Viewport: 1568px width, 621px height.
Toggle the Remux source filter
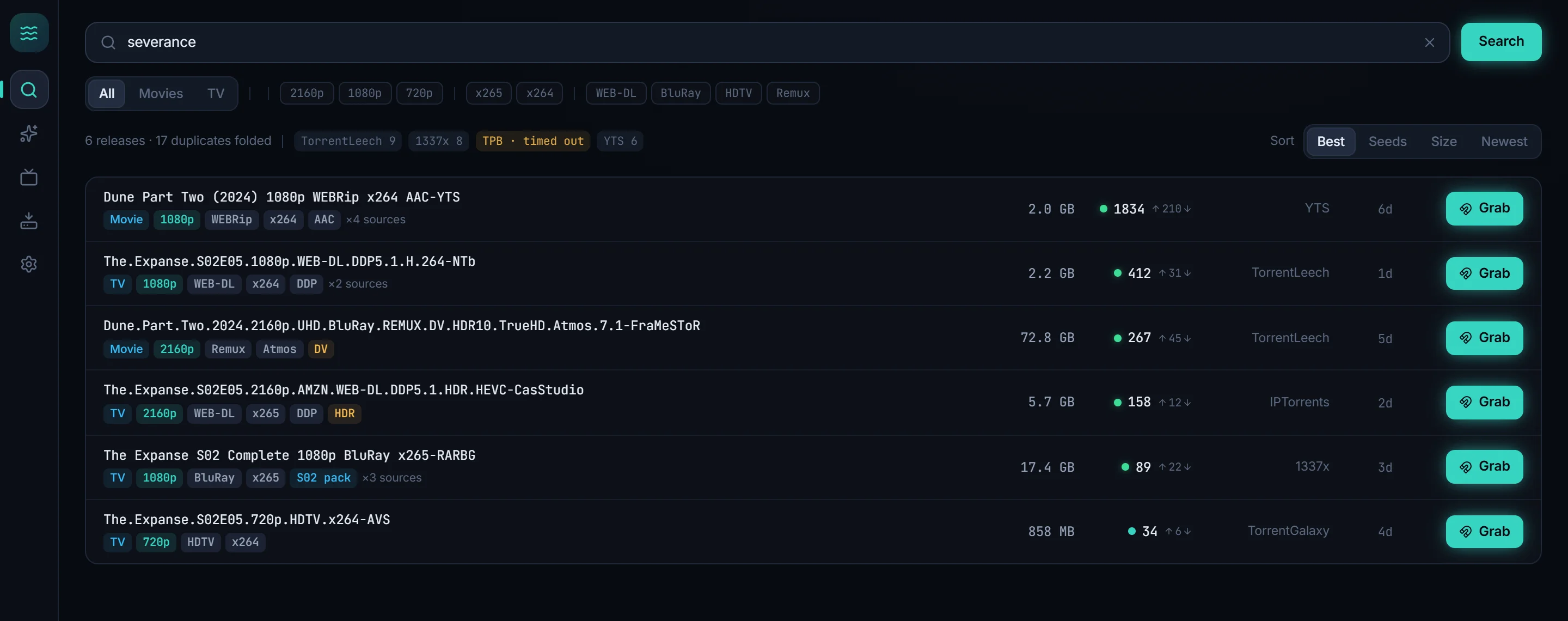(793, 94)
